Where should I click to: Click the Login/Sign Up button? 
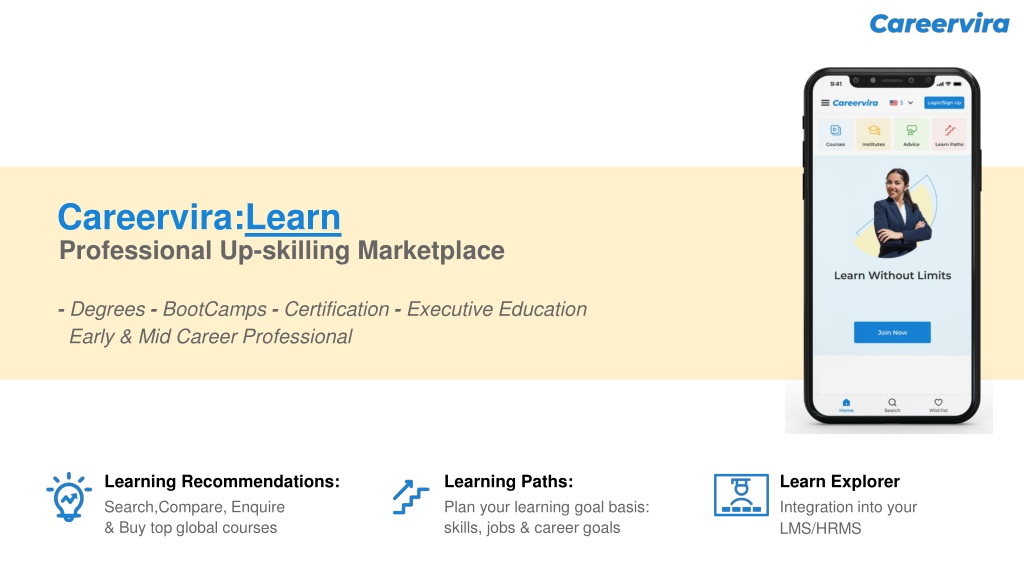[944, 103]
